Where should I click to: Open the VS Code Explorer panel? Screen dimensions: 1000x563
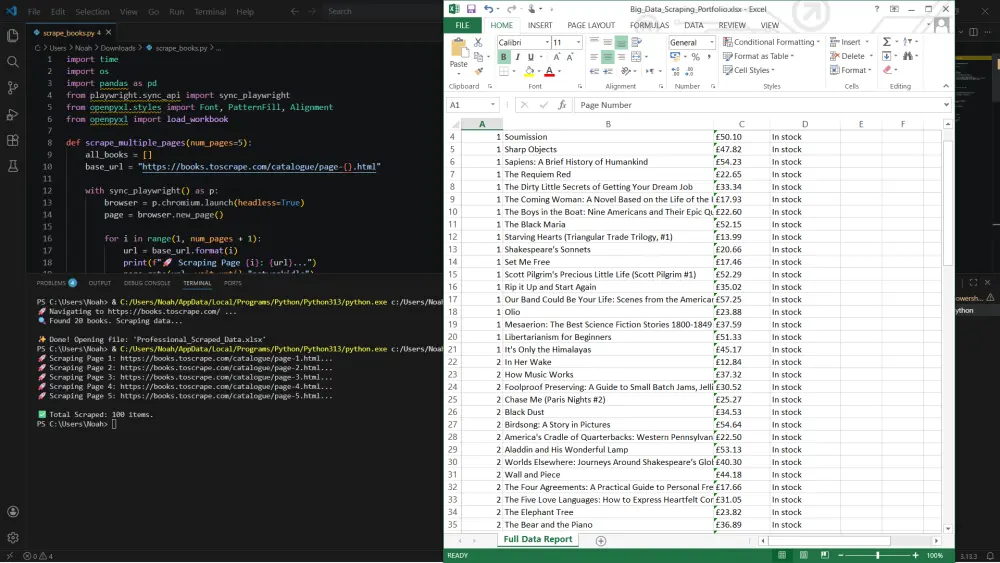[13, 36]
